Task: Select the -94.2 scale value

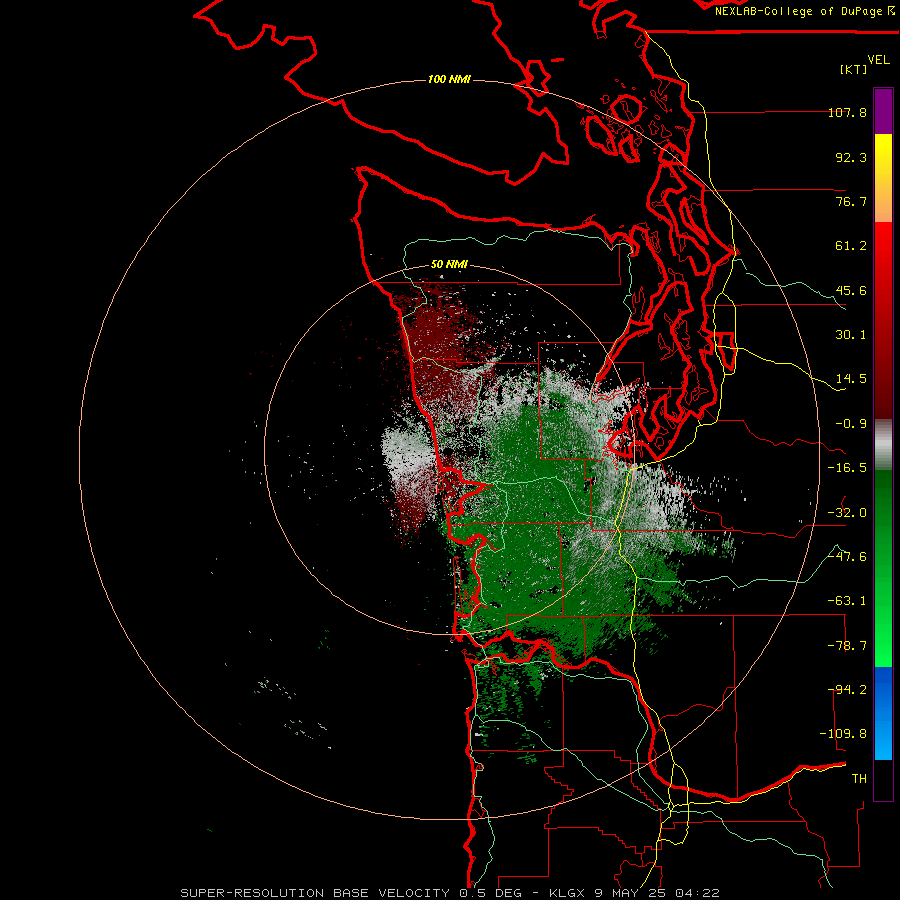Action: (847, 689)
